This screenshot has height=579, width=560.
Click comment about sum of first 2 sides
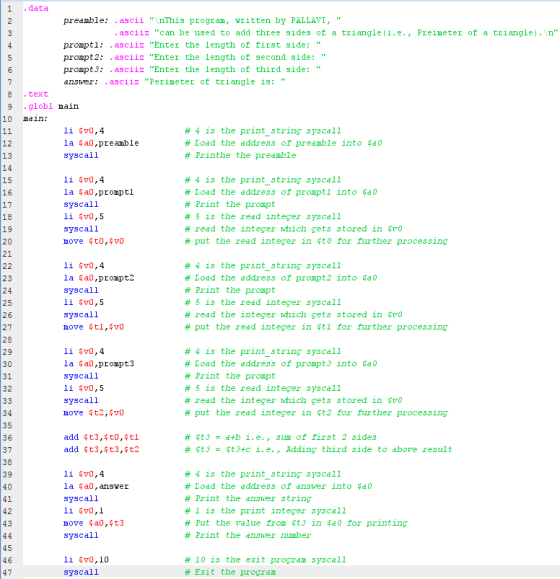pyautogui.click(x=281, y=438)
